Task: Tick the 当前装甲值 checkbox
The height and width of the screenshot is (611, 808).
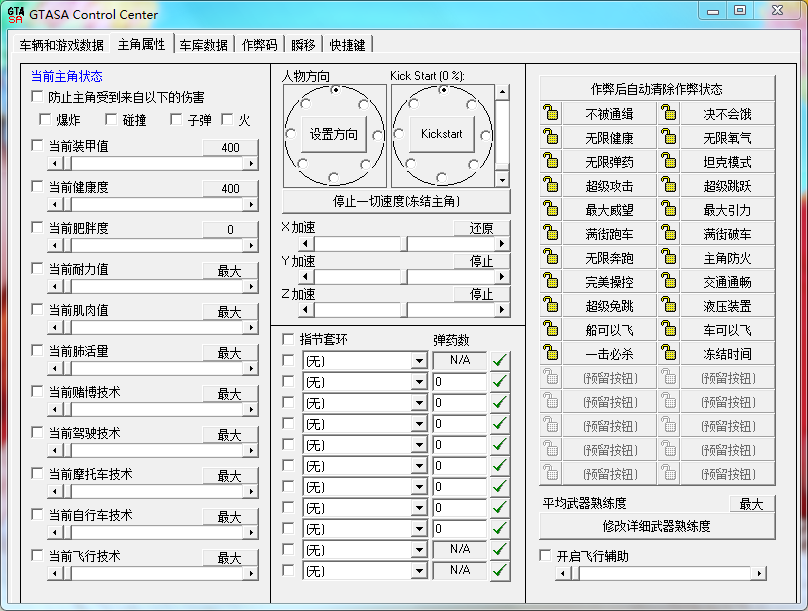Action: click(37, 145)
